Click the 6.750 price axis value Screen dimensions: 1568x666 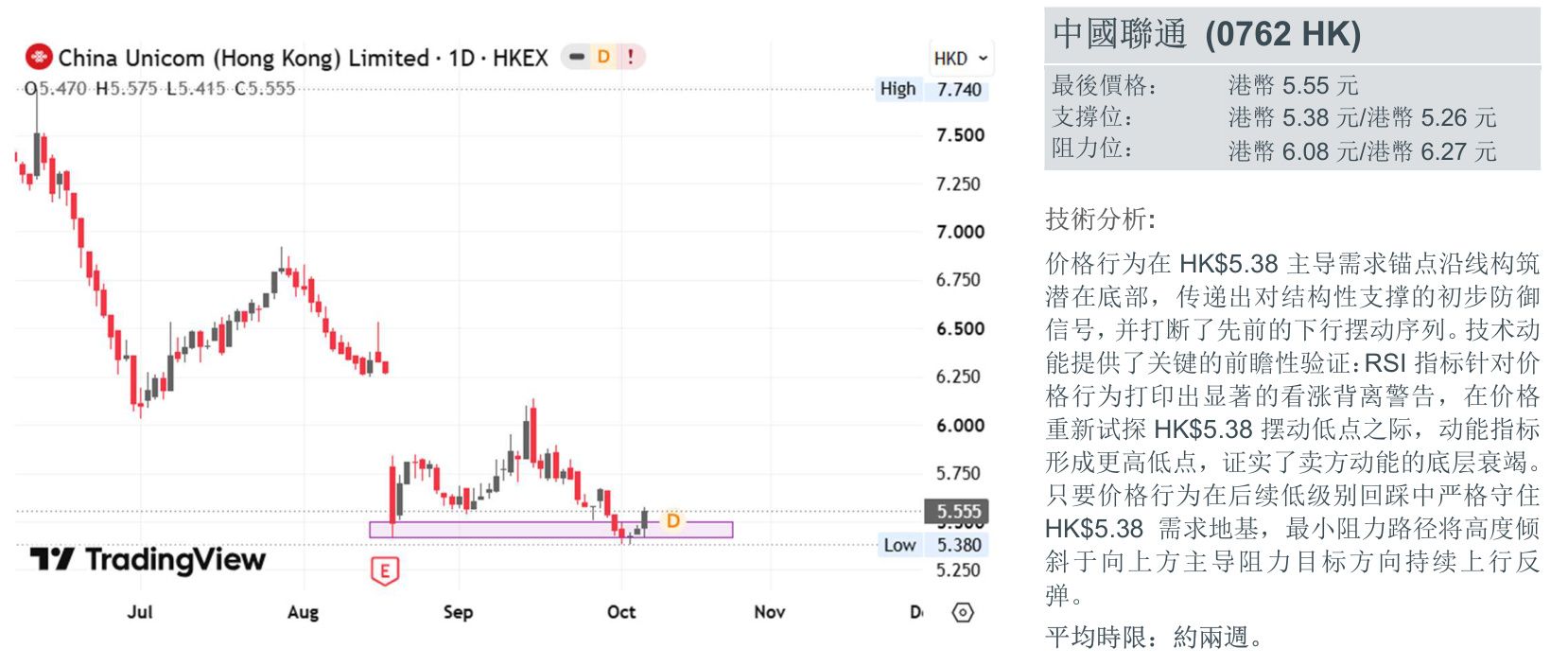958,280
